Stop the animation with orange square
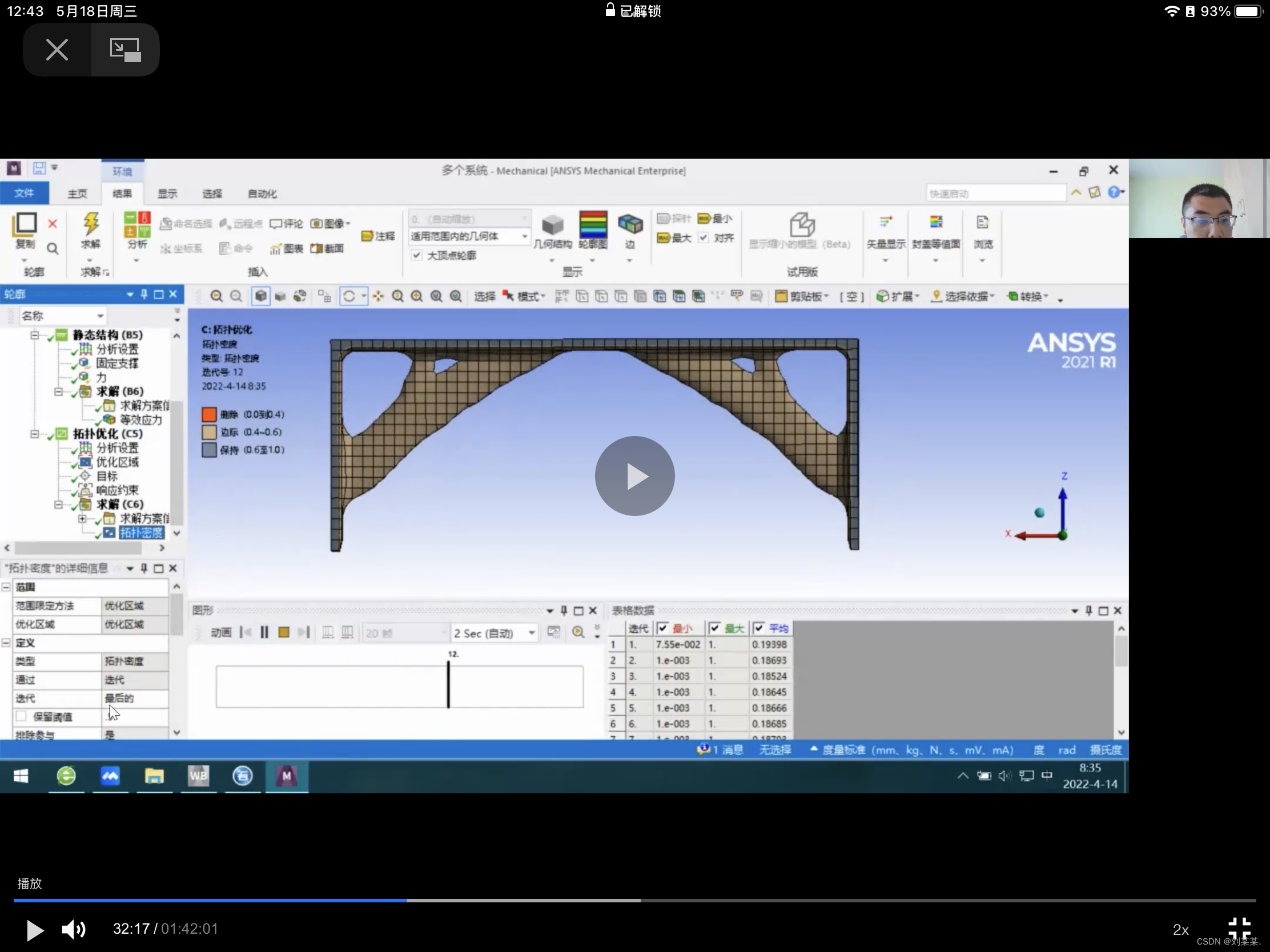 pyautogui.click(x=284, y=632)
